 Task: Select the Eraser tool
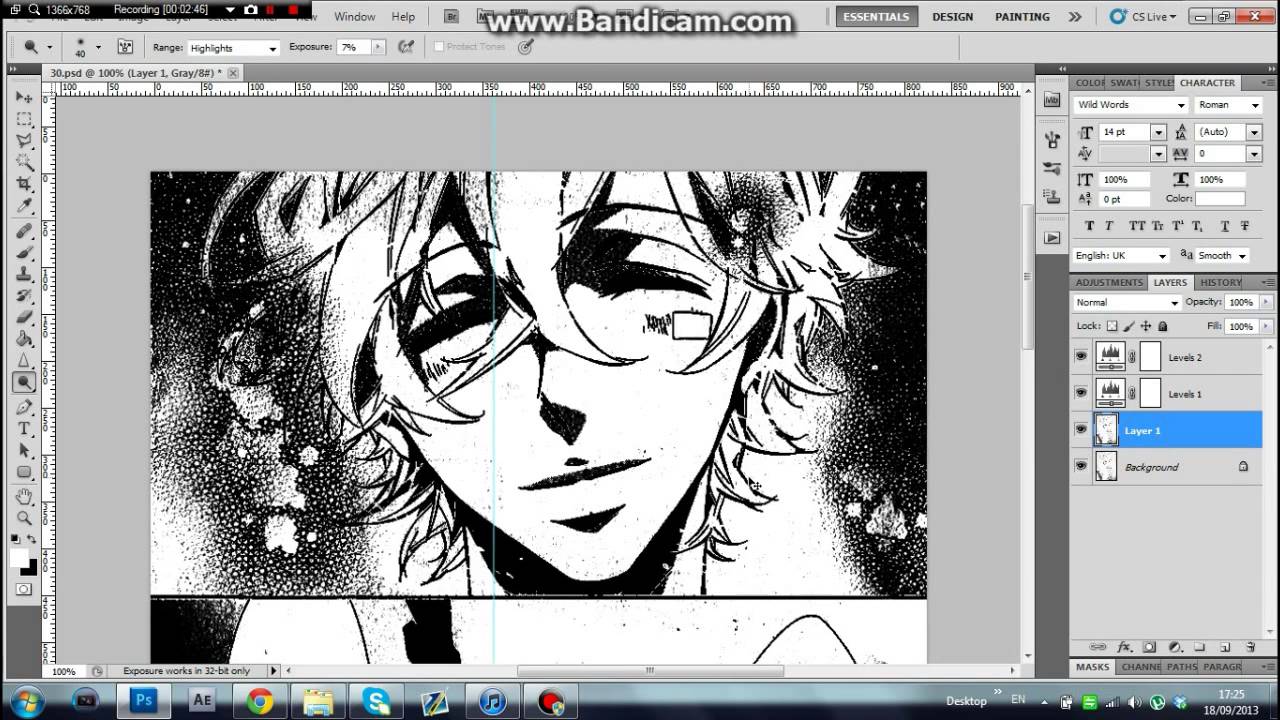coord(24,318)
